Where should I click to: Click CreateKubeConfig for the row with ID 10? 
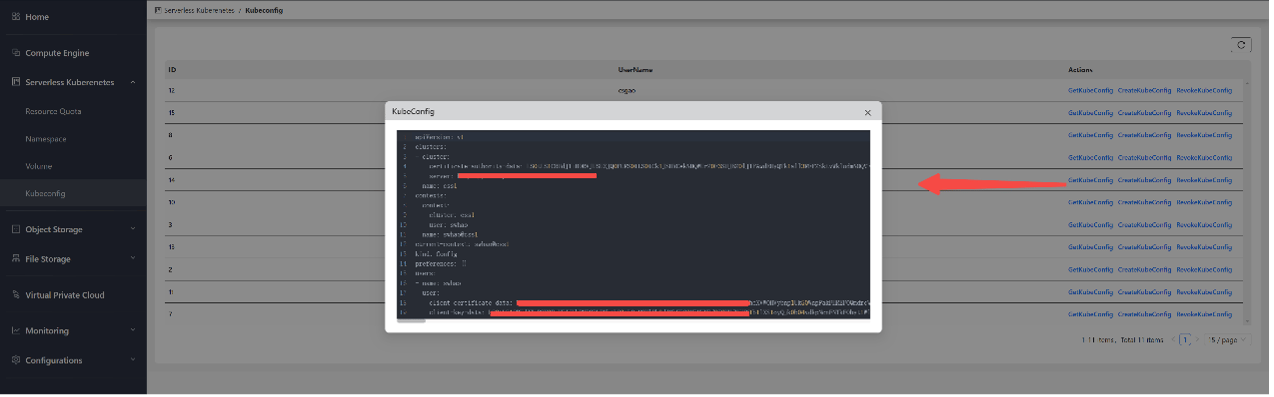click(1144, 202)
